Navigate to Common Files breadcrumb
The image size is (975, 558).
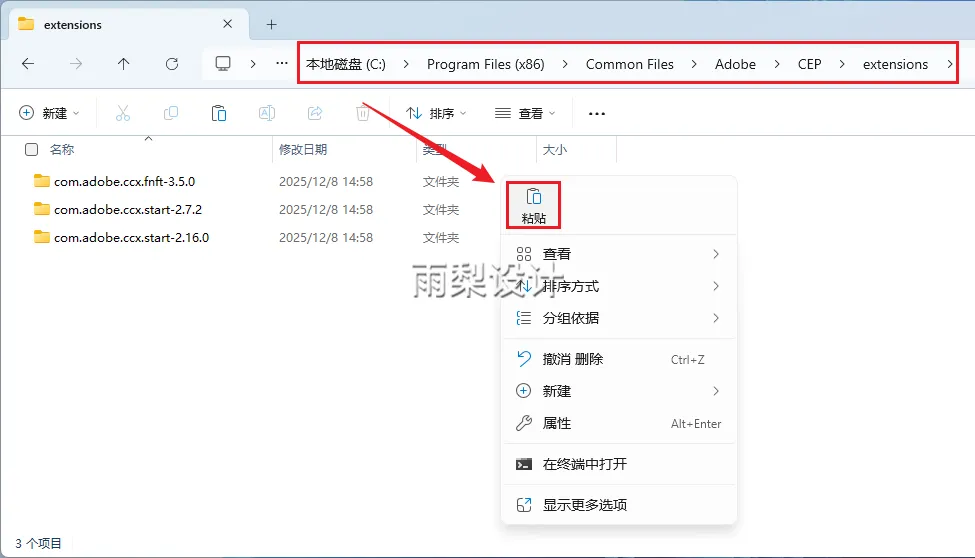tap(630, 64)
